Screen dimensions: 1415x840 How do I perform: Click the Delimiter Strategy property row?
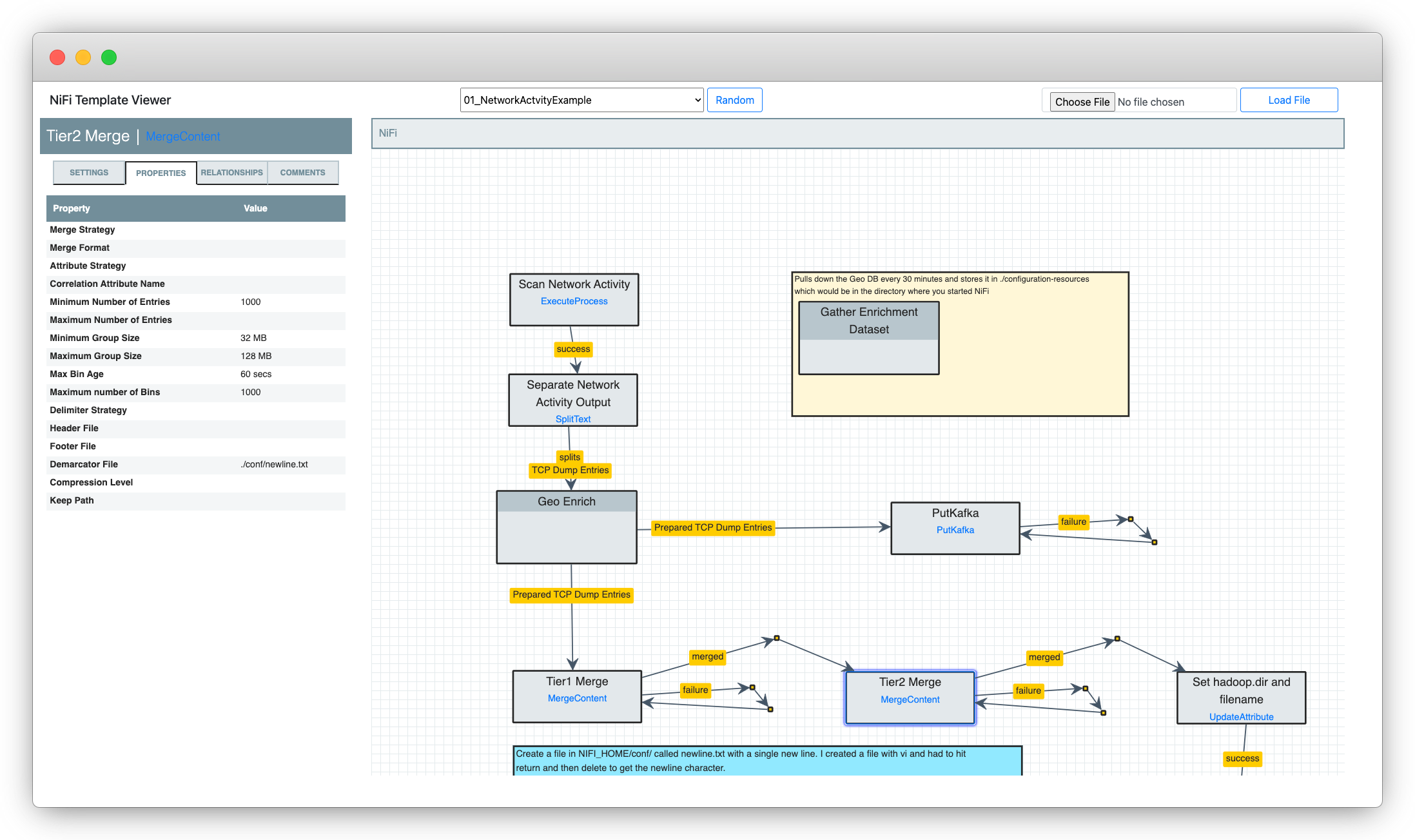(x=196, y=410)
